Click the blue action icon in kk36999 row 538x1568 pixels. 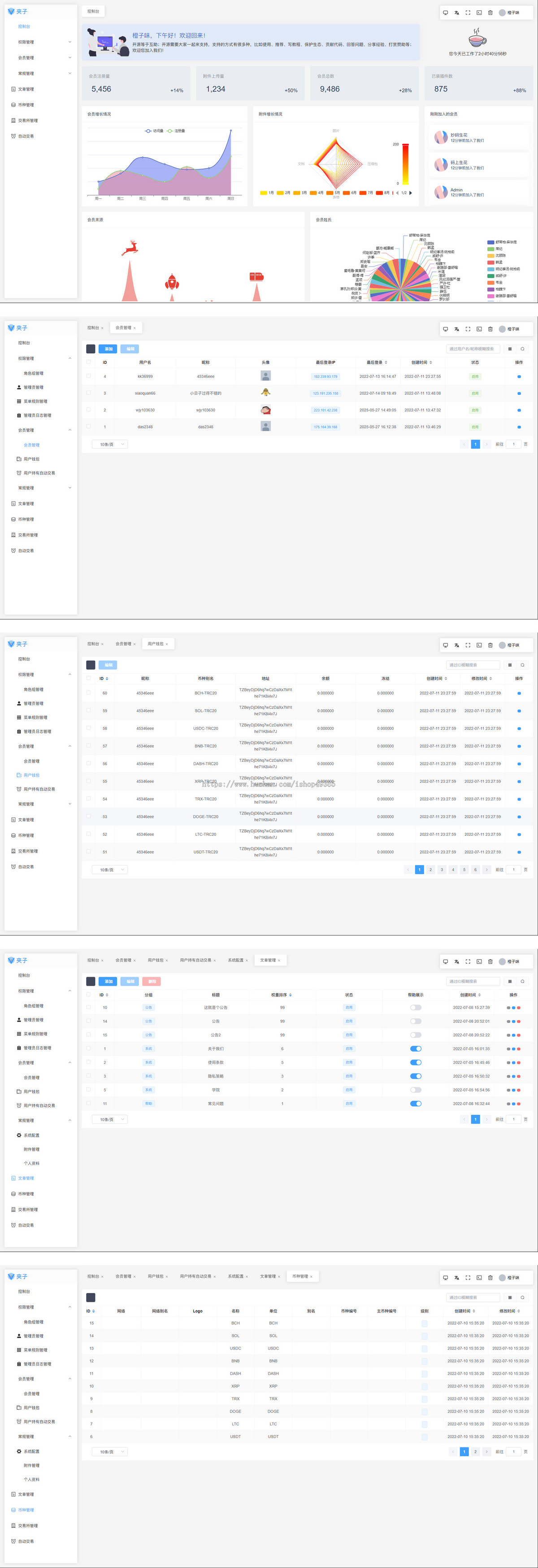tap(519, 376)
